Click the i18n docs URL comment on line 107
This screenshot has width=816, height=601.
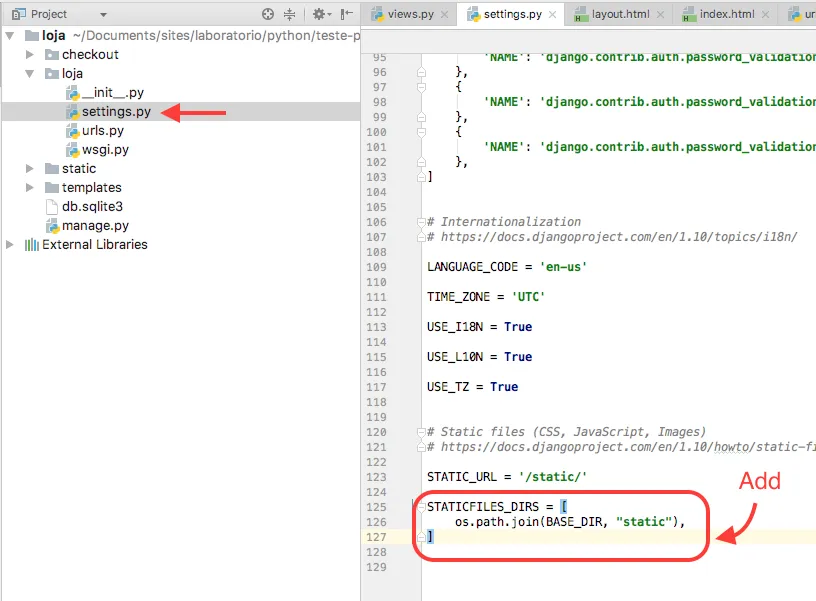(619, 237)
